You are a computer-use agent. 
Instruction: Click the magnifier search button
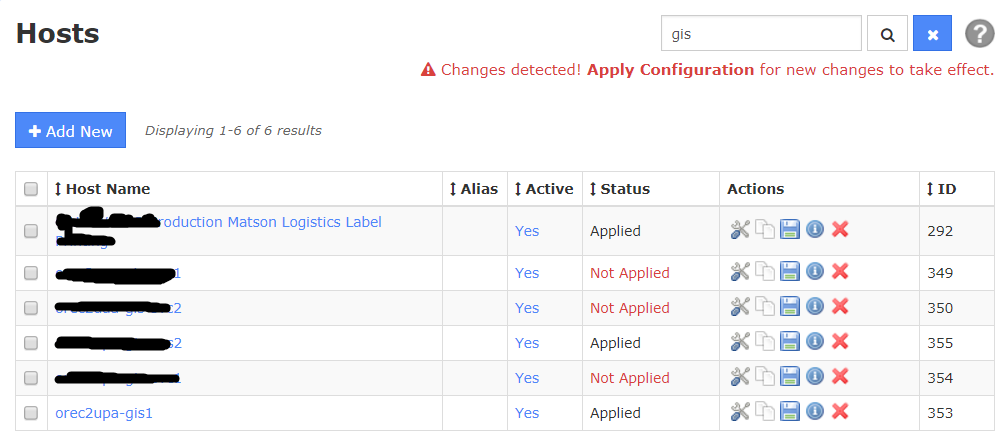pyautogui.click(x=887, y=34)
